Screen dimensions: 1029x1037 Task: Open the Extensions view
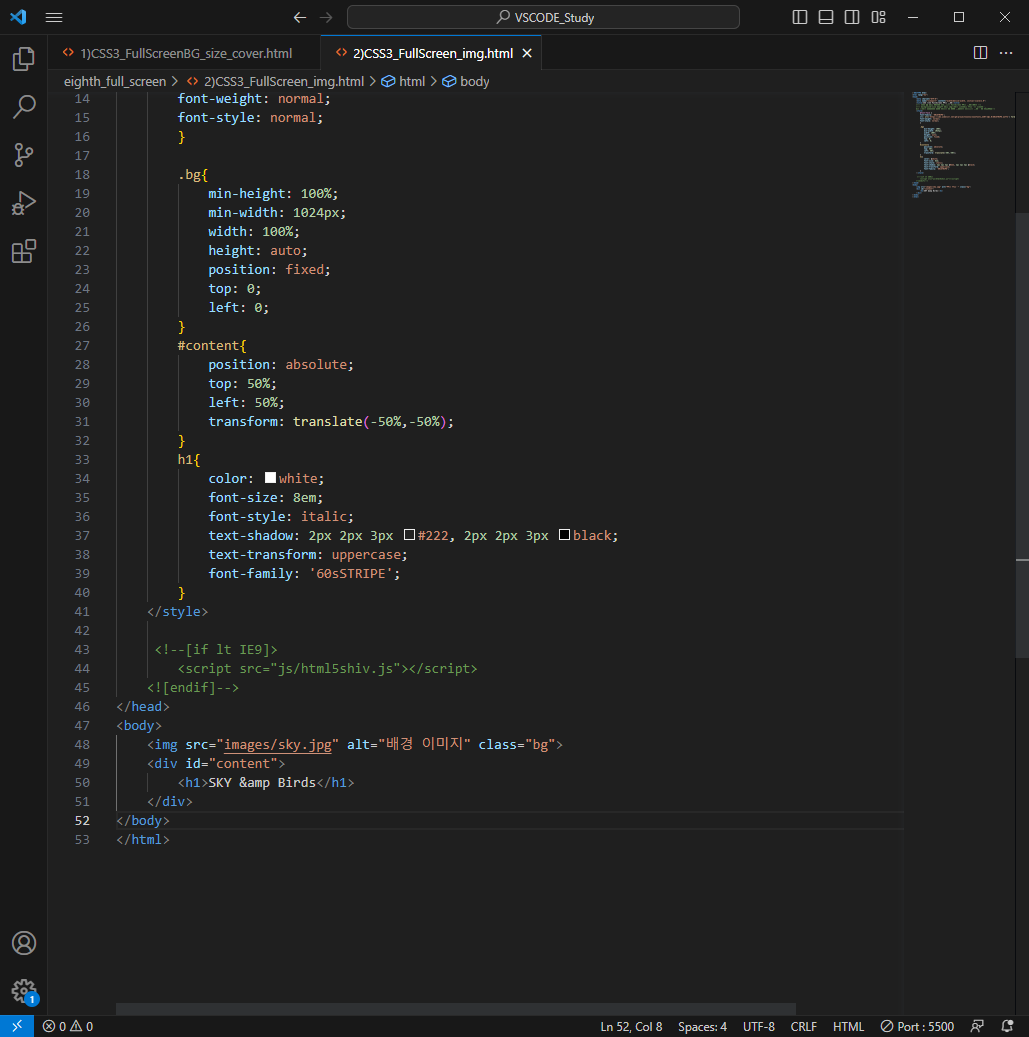(24, 251)
